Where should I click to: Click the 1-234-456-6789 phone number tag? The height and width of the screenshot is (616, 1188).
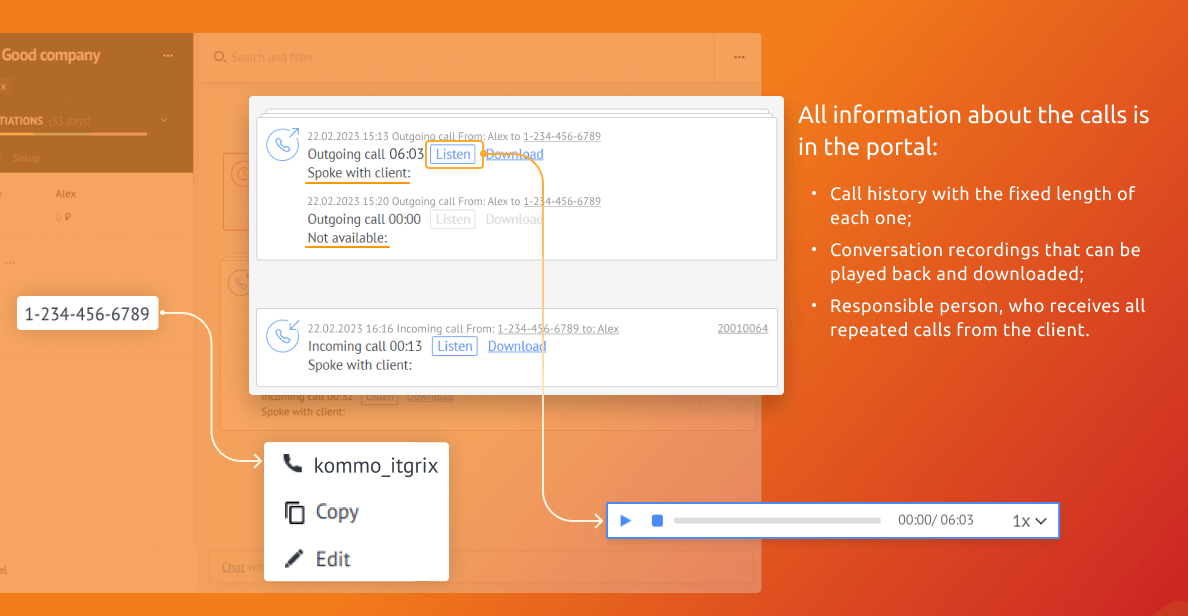point(87,314)
